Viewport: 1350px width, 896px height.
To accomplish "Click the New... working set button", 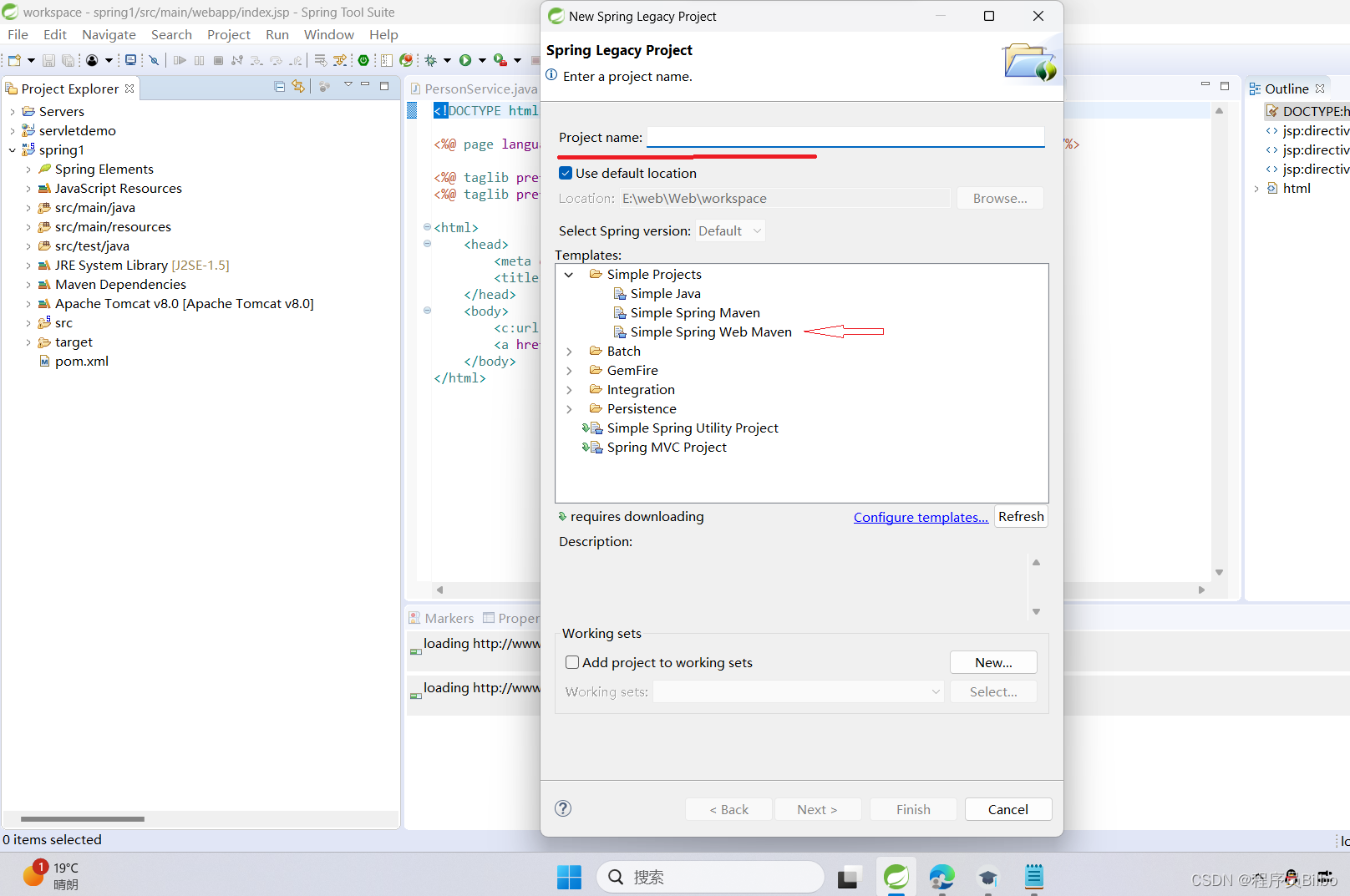I will pyautogui.click(x=993, y=662).
